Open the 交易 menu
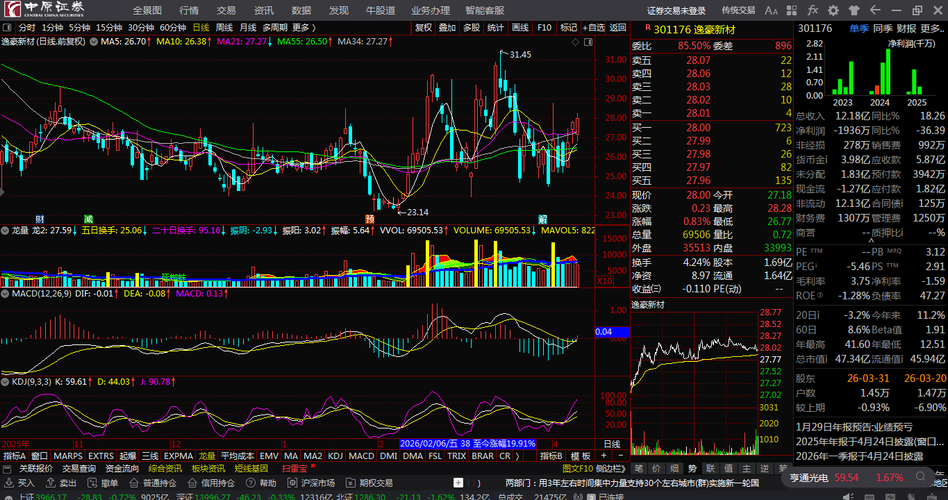 click(x=226, y=10)
